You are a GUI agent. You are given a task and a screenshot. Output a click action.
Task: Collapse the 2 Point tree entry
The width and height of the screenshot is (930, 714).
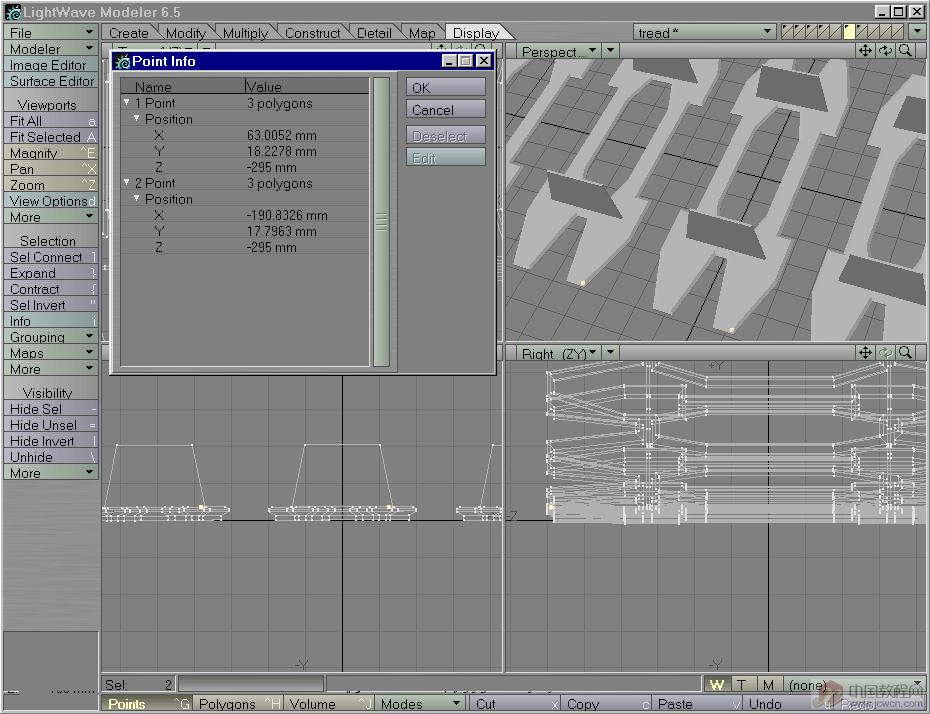click(x=126, y=182)
